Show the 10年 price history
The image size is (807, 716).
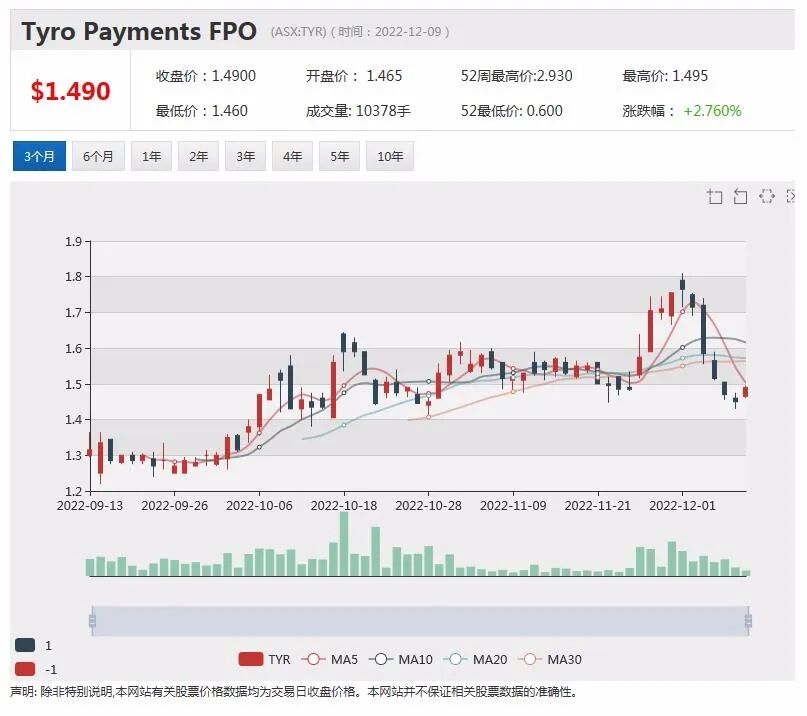(390, 156)
